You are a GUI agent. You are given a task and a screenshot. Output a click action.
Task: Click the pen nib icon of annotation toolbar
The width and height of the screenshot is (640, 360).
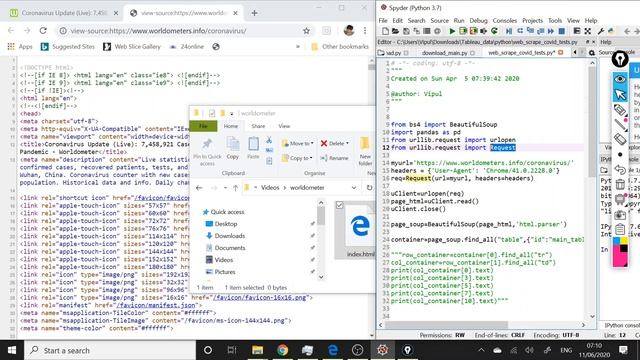tap(620, 60)
